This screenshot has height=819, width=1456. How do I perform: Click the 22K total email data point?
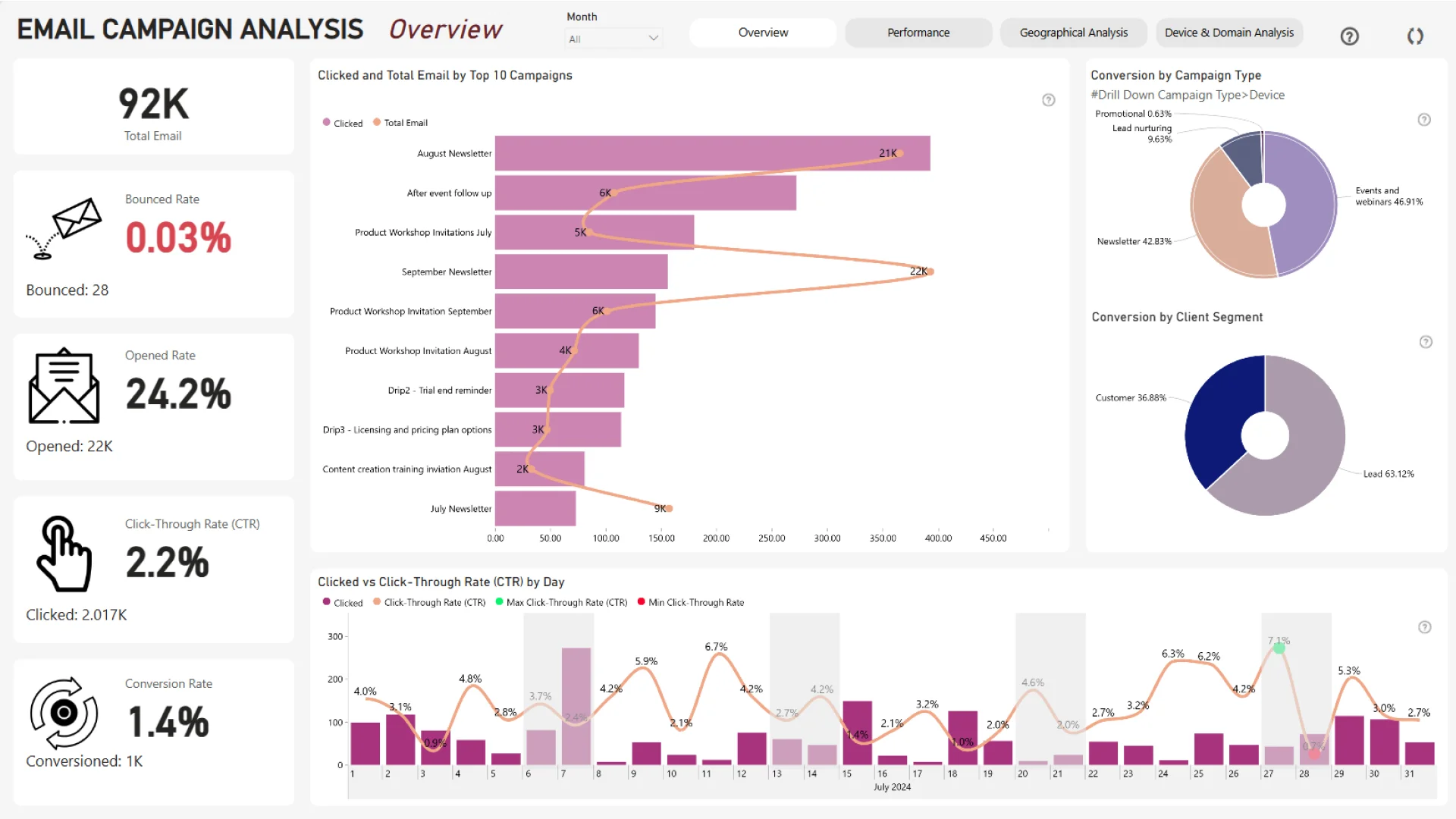(930, 271)
